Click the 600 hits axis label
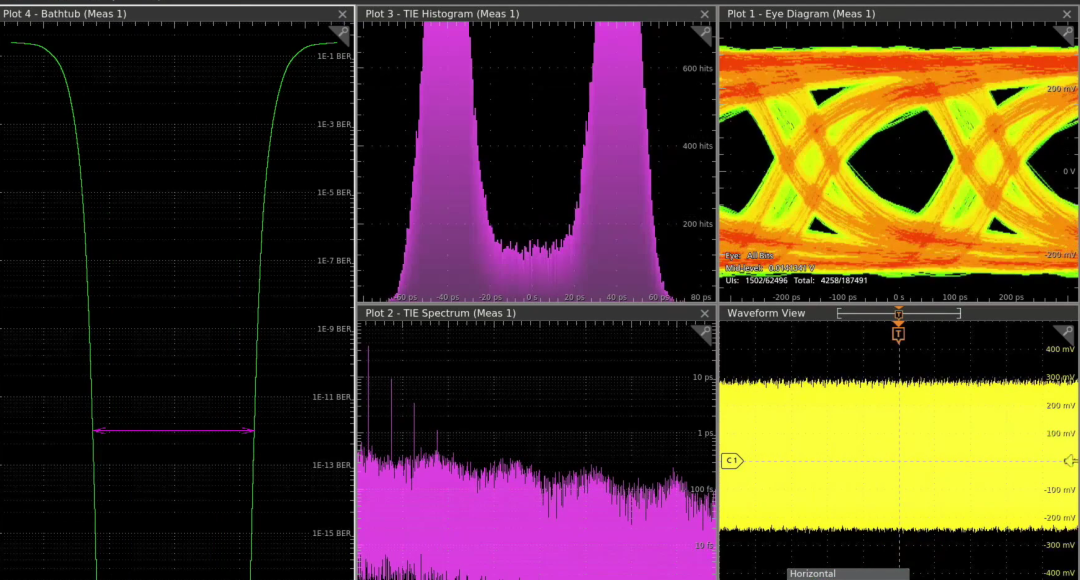The width and height of the screenshot is (1080, 580). [697, 69]
